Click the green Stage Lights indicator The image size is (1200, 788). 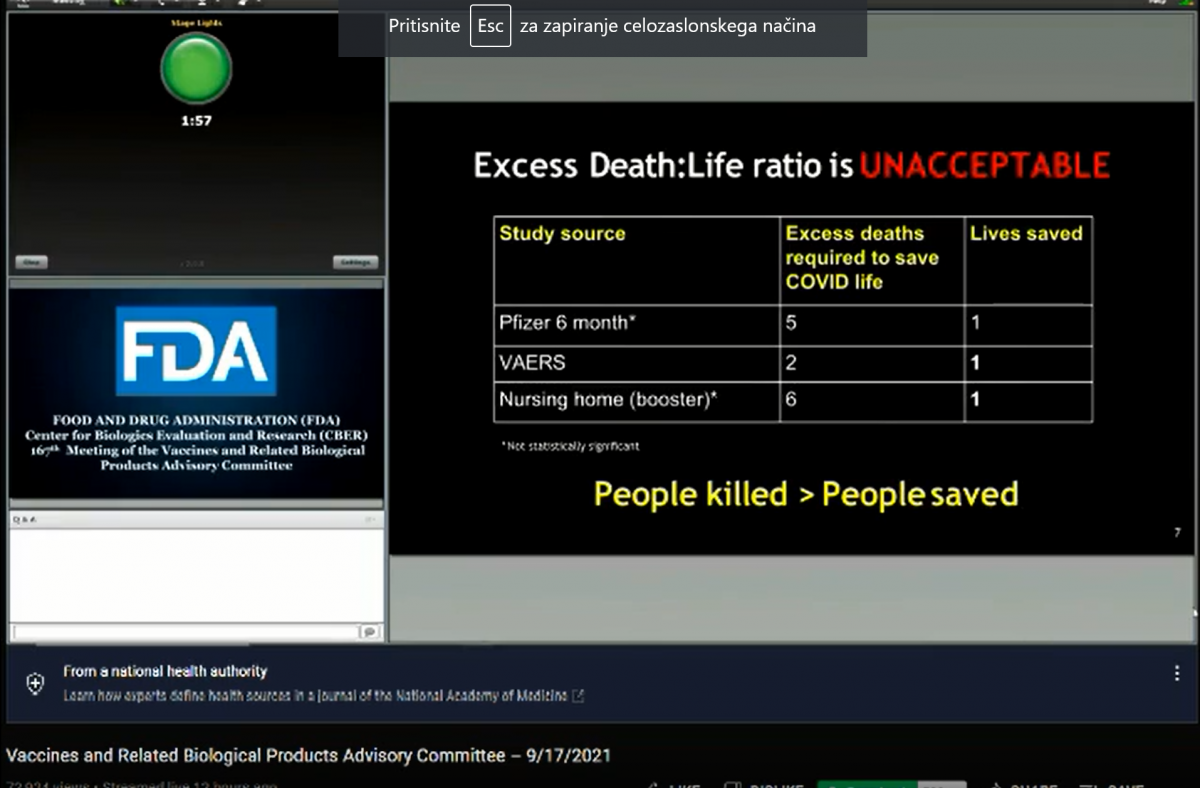click(x=196, y=68)
